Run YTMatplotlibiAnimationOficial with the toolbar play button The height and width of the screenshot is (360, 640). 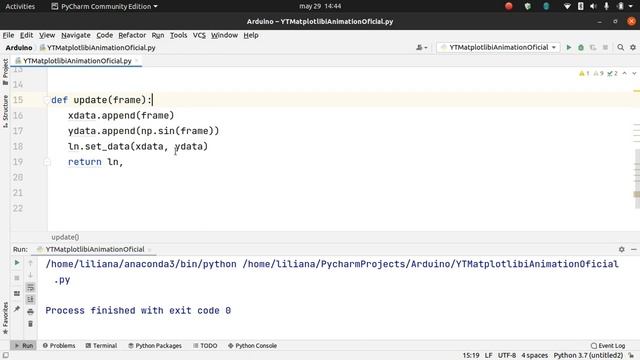tap(569, 47)
